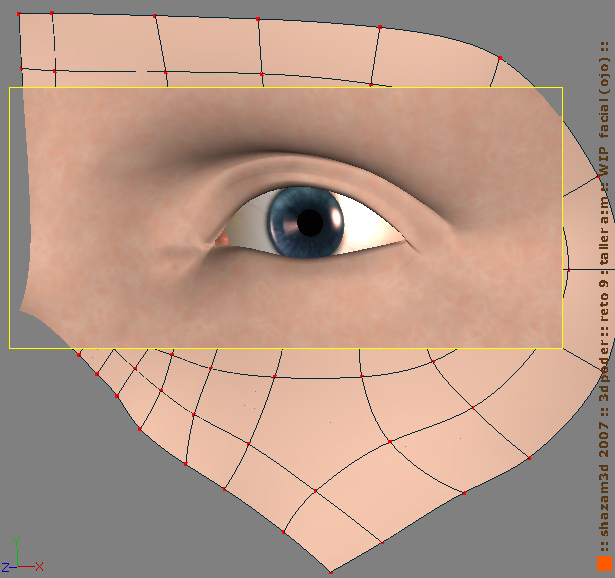Click the orange square marker beside the vertical caption
615x578 pixels.
click(x=604, y=564)
